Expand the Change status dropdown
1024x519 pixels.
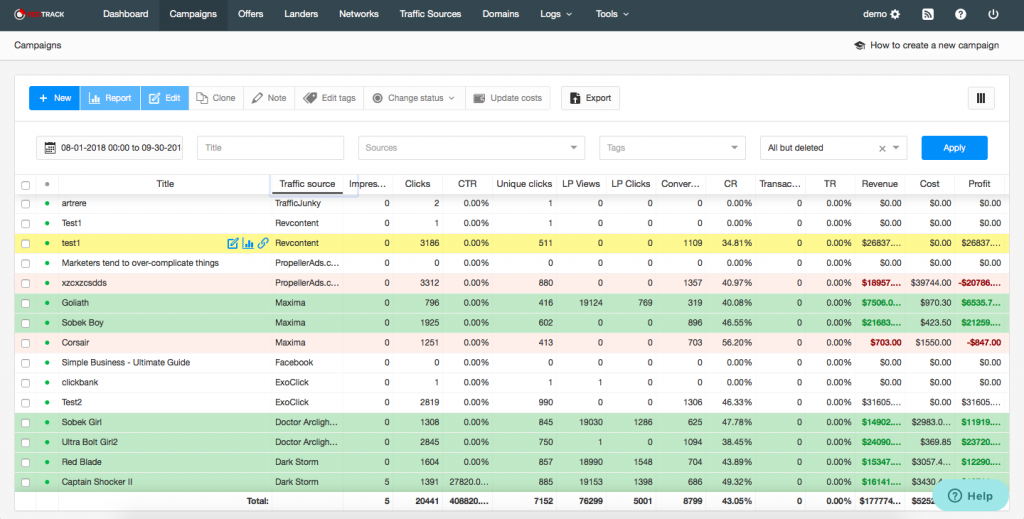(414, 98)
